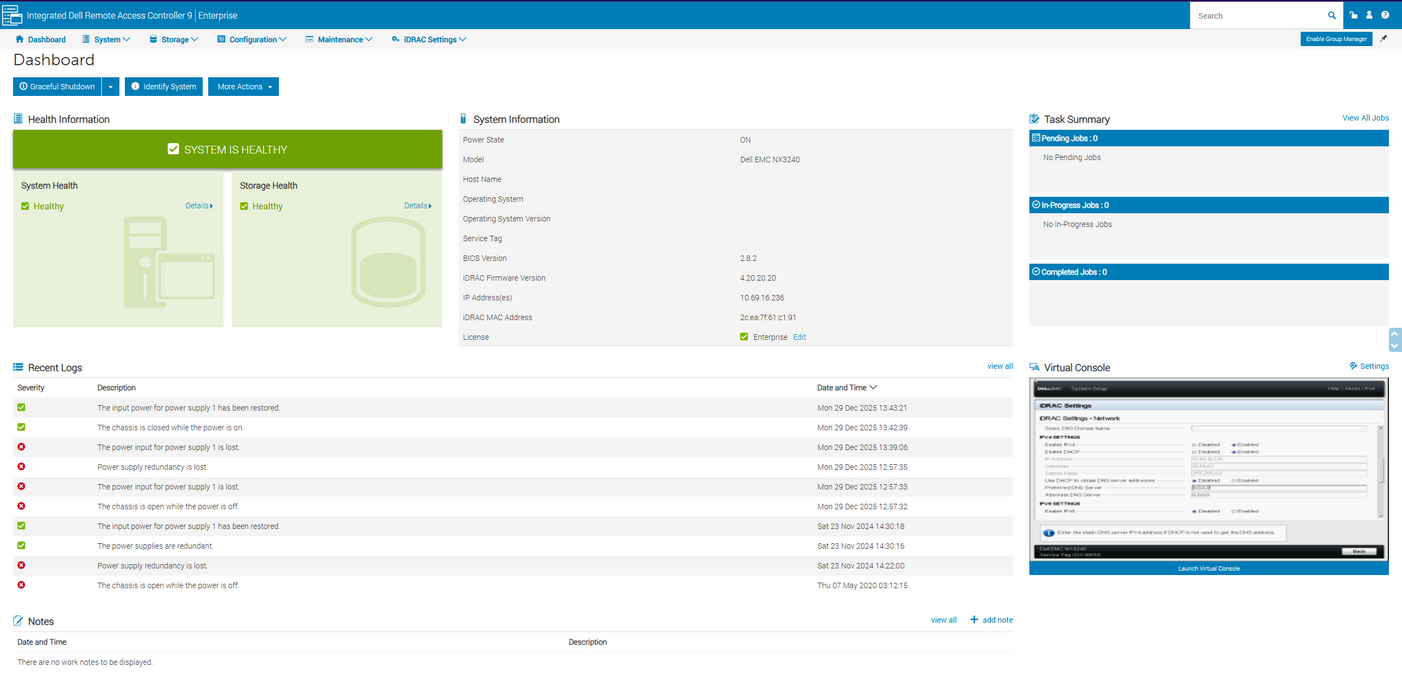This screenshot has width=1402, height=700.
Task: Sort by Date and Time column chevron
Action: tap(873, 387)
